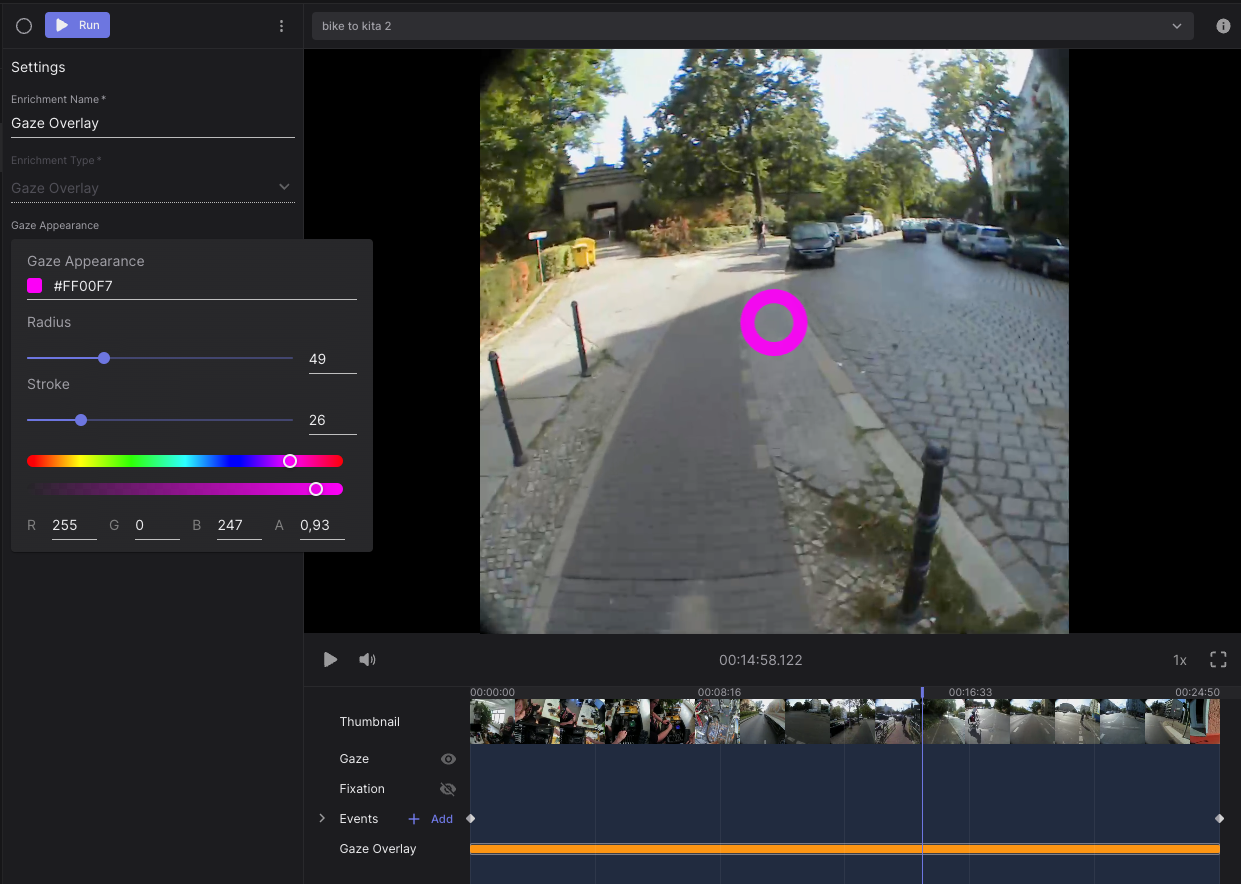
Task: Click the magenta color swatch
Action: pyautogui.click(x=35, y=286)
